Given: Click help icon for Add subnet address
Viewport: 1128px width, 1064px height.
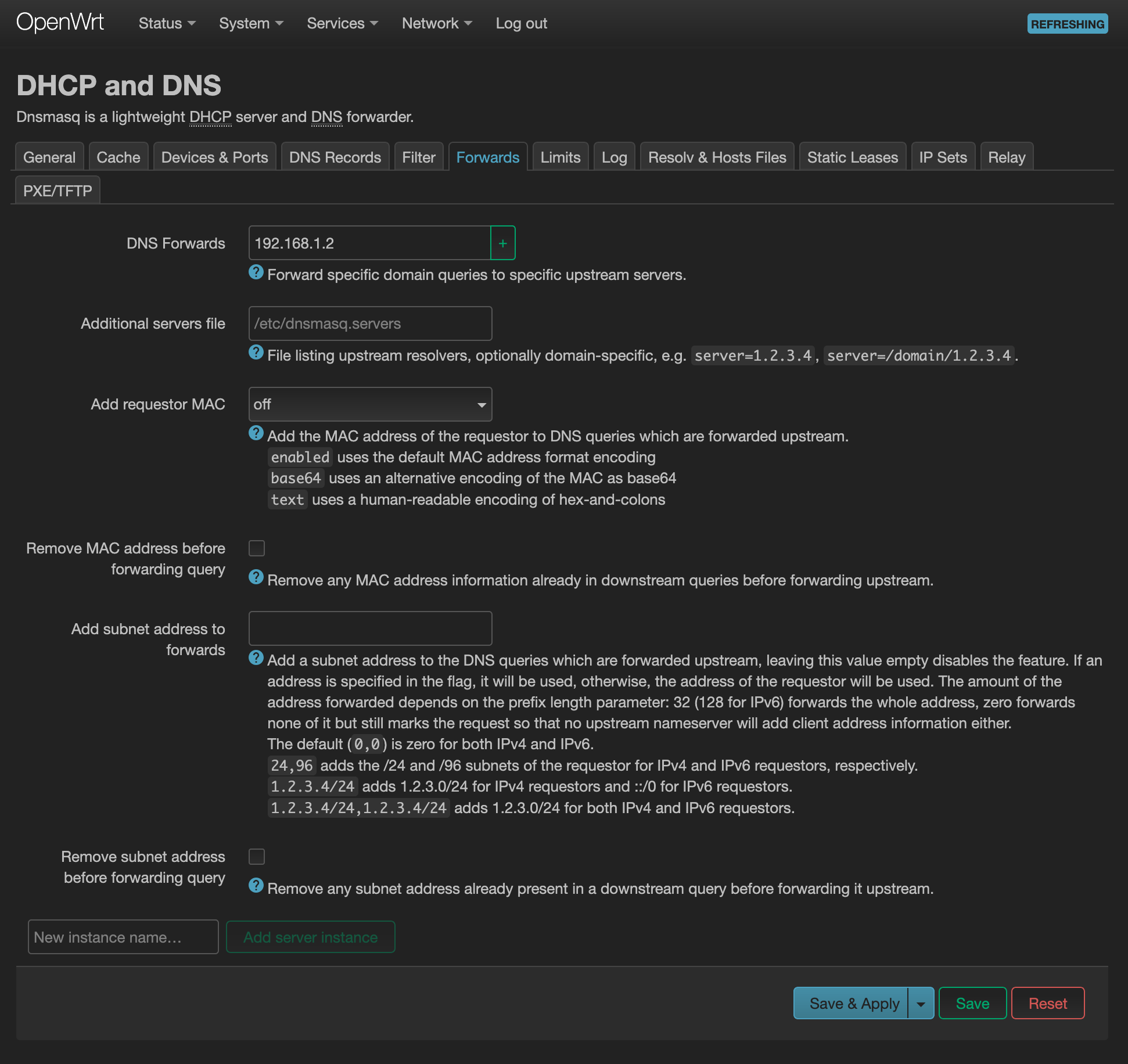Looking at the screenshot, I should (256, 657).
